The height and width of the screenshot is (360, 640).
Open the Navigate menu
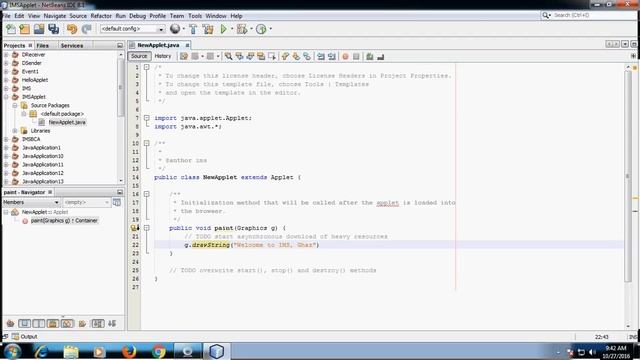point(55,16)
